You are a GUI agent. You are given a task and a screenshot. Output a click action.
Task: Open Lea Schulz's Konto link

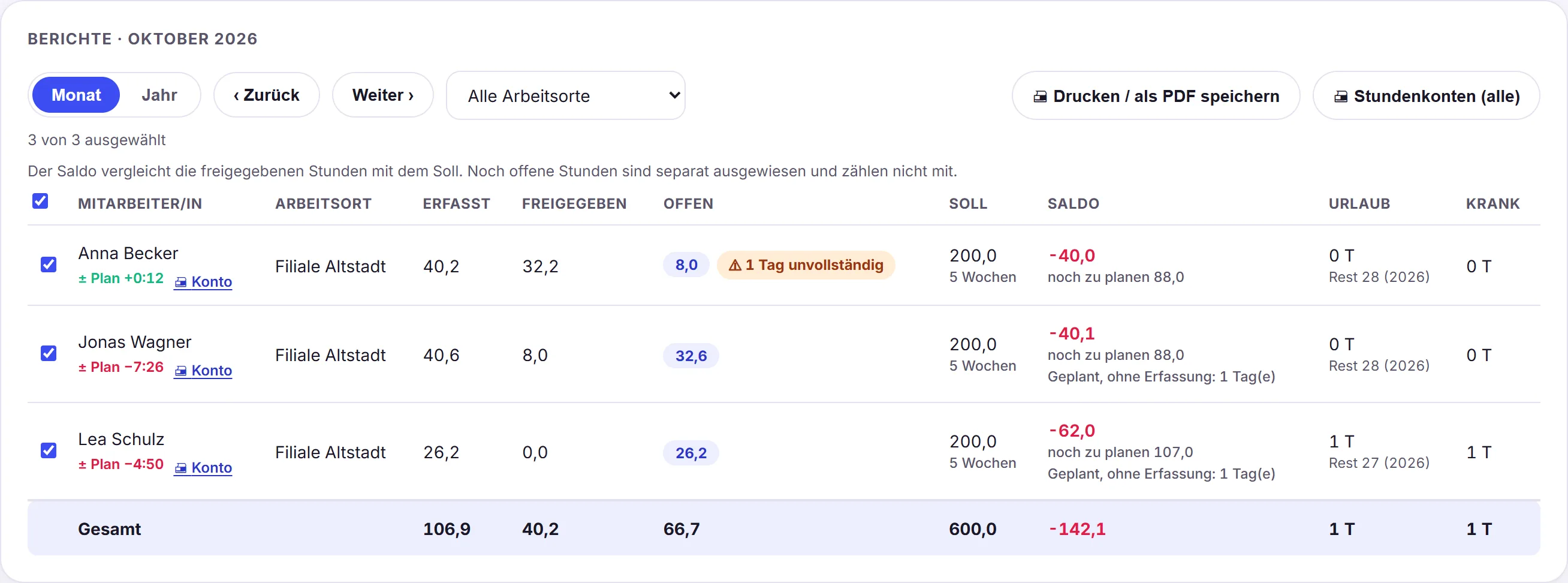(203, 467)
